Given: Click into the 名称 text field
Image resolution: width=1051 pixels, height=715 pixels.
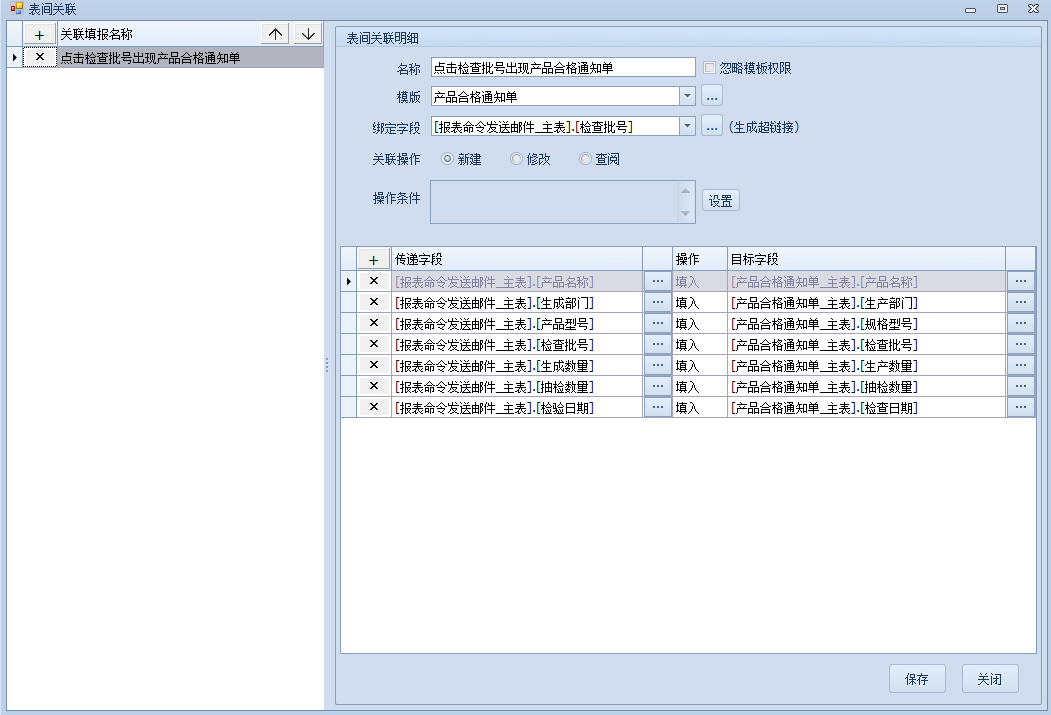Looking at the screenshot, I should [x=562, y=68].
